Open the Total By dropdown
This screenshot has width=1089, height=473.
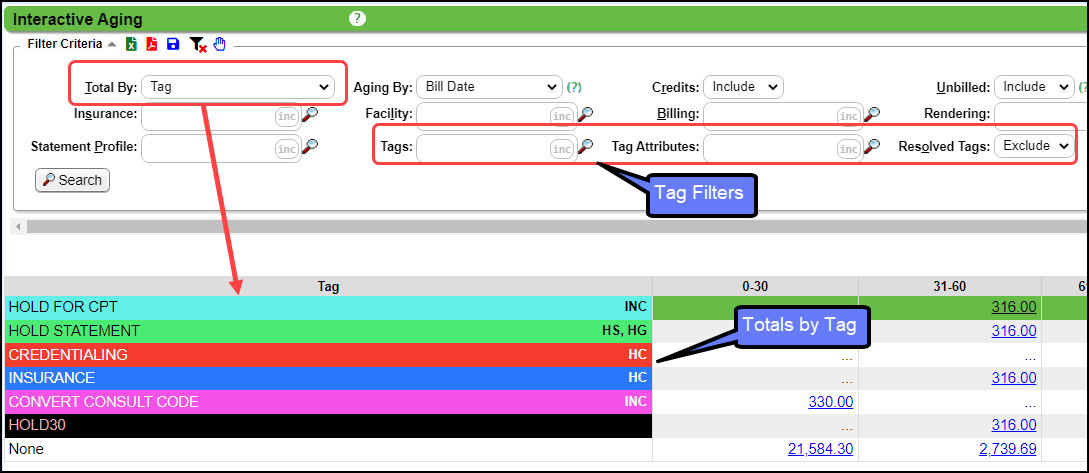click(238, 87)
